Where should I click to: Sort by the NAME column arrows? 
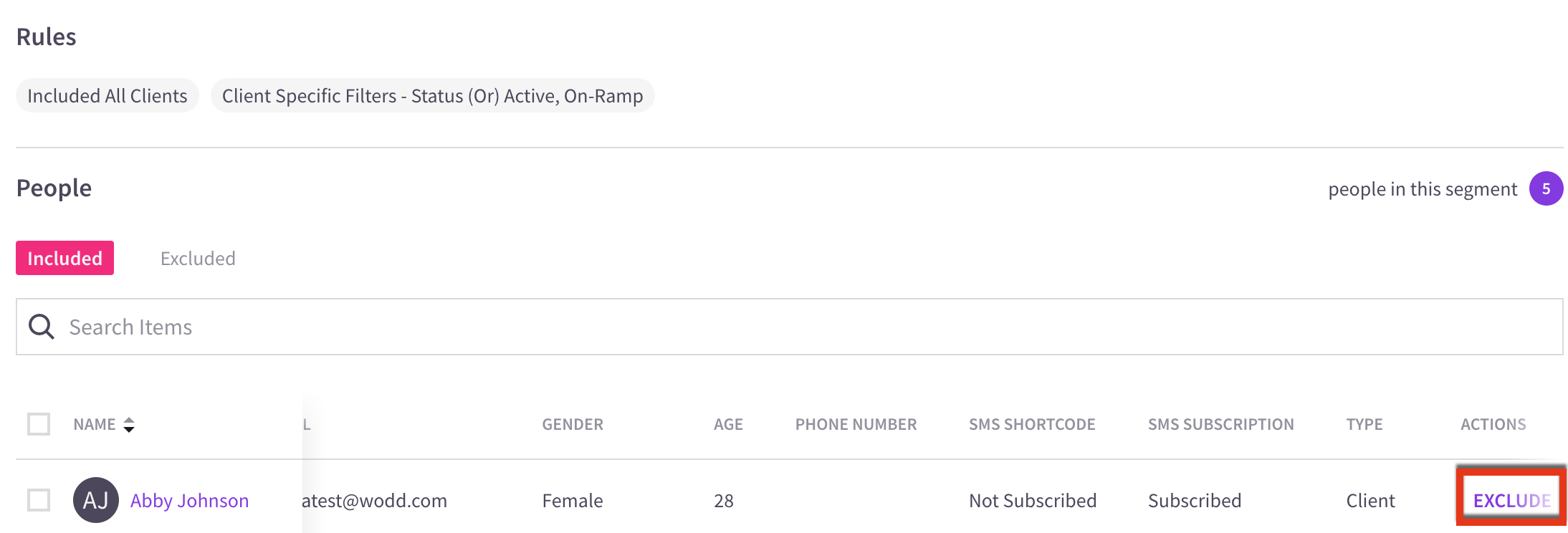coord(129,425)
